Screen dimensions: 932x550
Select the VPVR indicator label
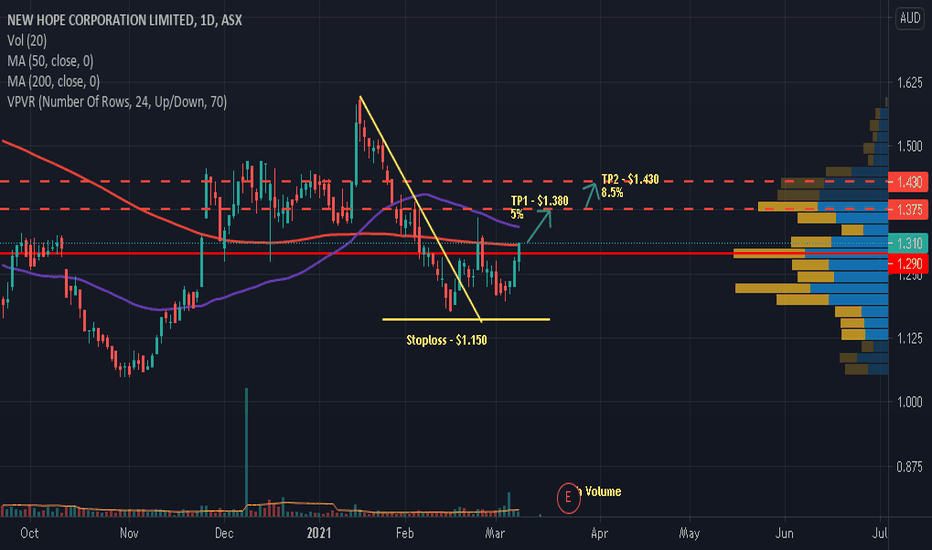coord(117,102)
